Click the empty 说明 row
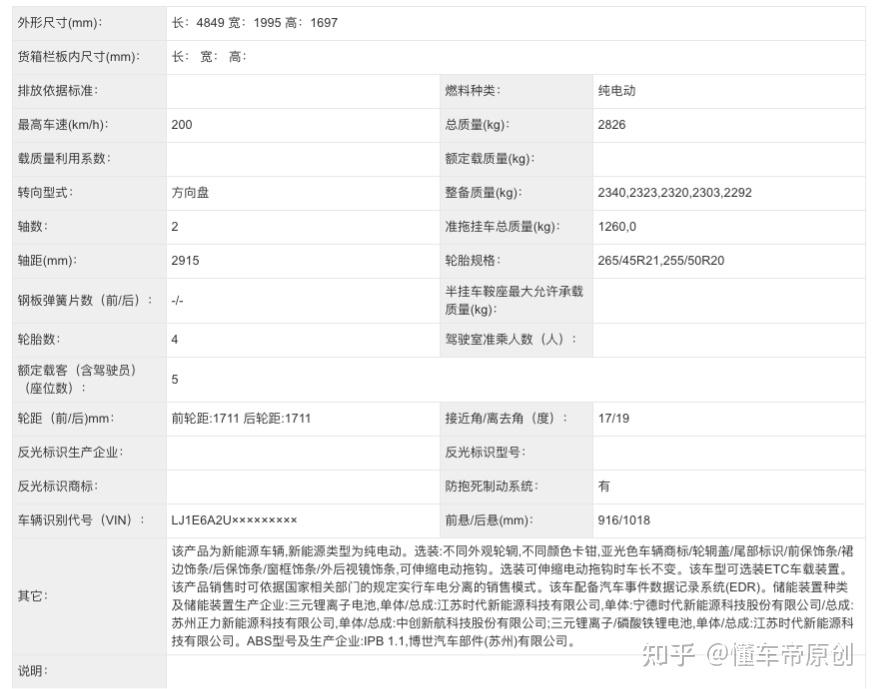 (400, 672)
